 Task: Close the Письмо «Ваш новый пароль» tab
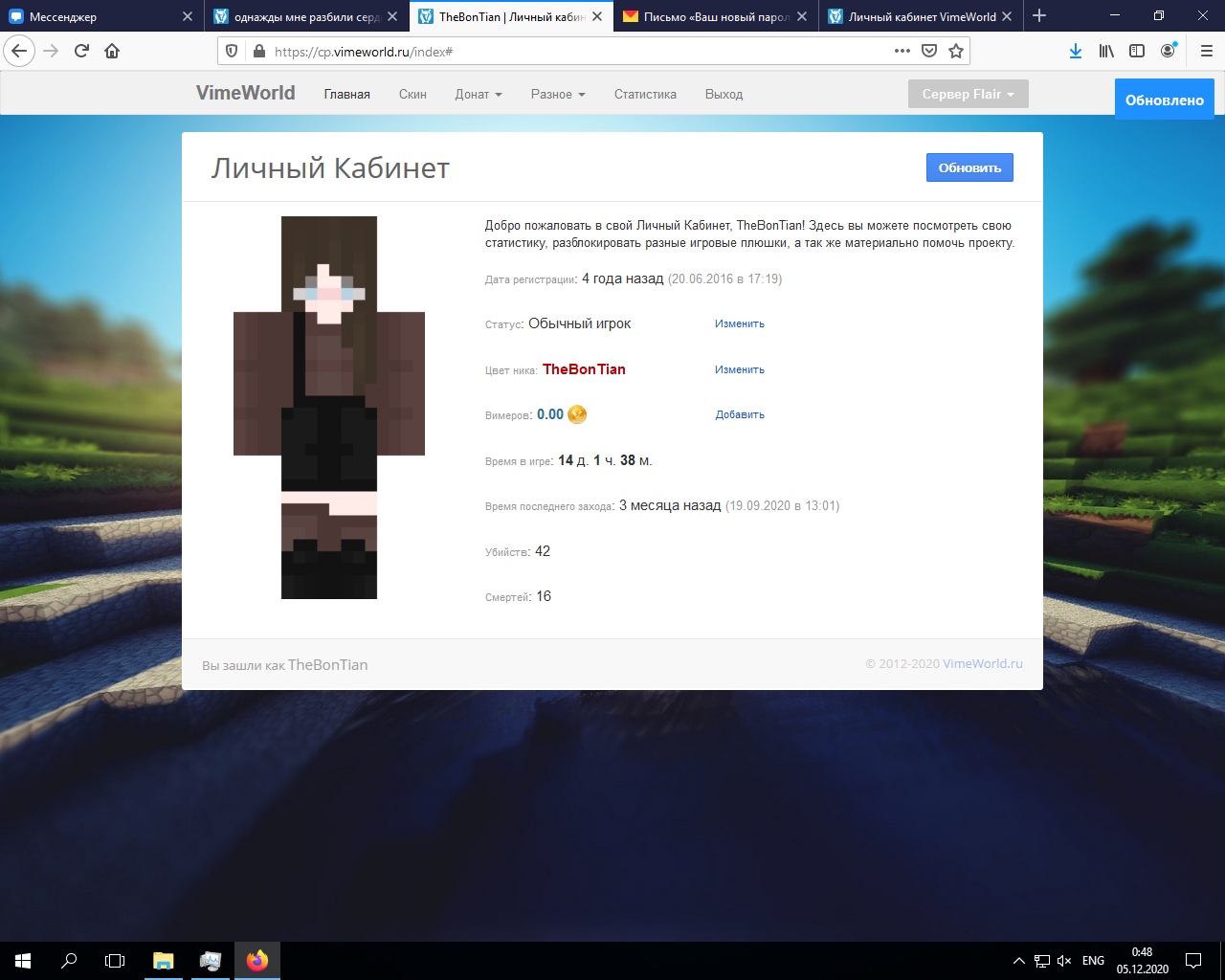coord(802,16)
